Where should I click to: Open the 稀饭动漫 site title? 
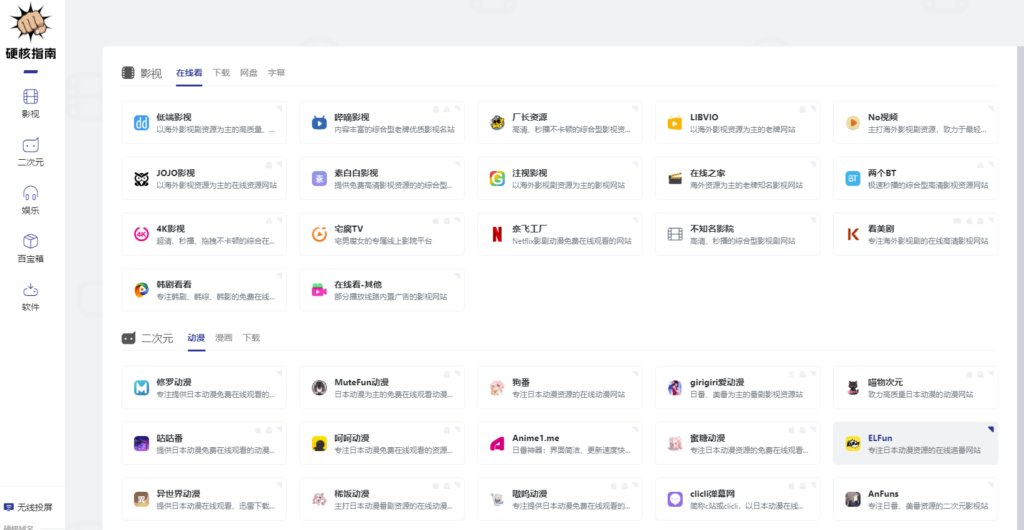pyautogui.click(x=352, y=493)
